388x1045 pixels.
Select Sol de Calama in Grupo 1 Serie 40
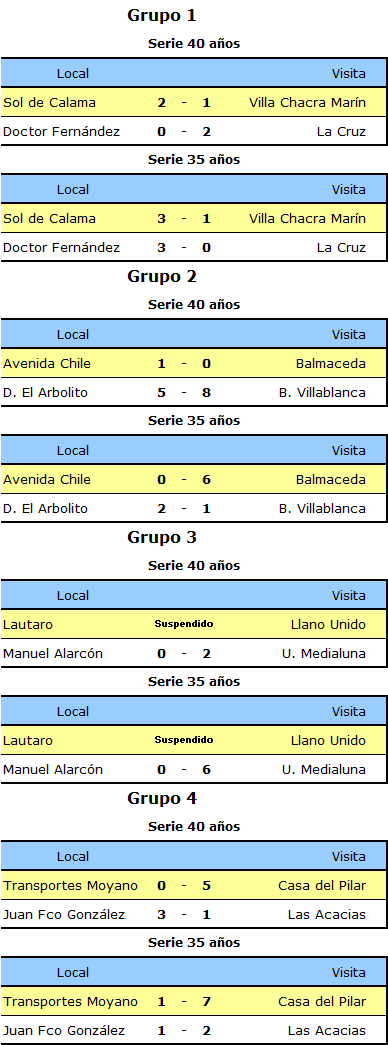(x=49, y=103)
